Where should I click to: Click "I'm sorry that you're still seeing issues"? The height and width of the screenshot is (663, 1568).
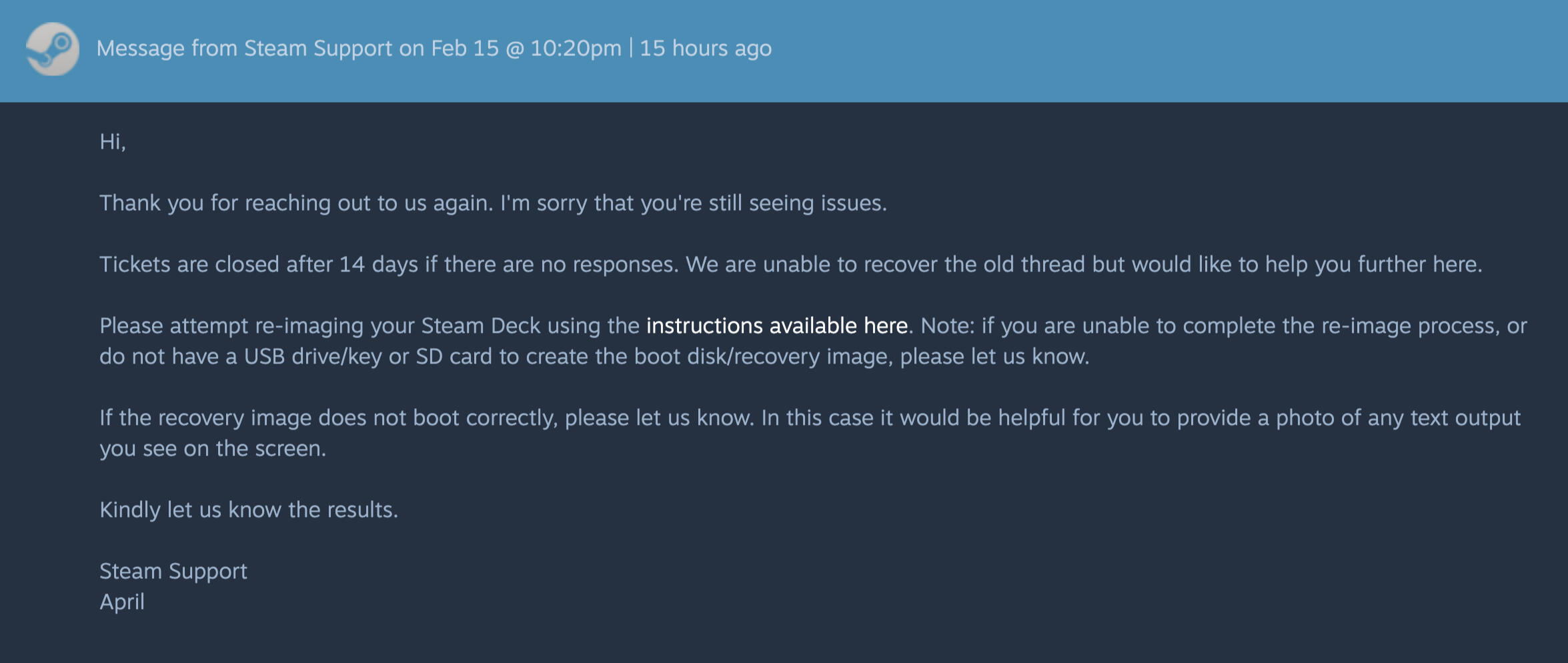coord(694,203)
